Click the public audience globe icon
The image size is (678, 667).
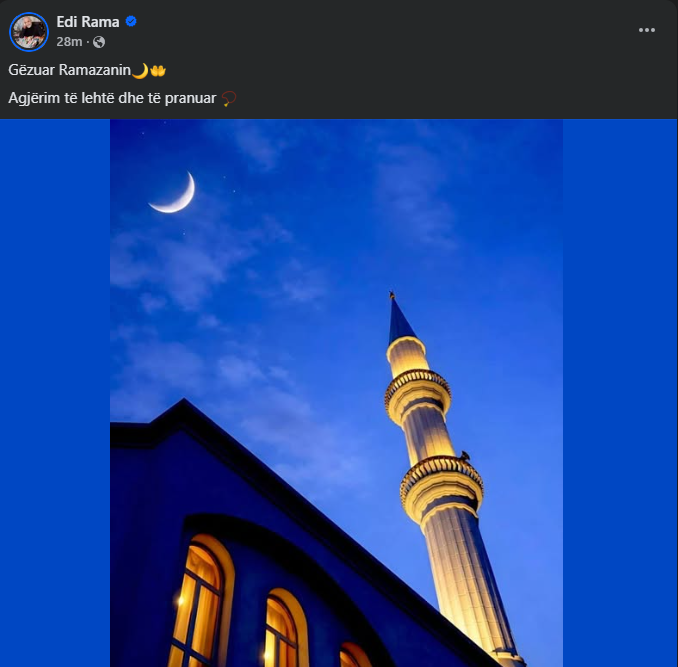point(98,42)
